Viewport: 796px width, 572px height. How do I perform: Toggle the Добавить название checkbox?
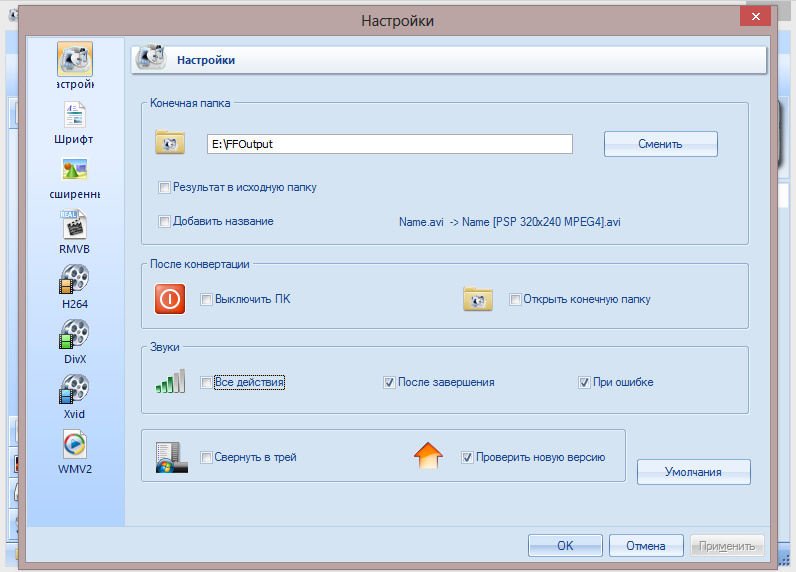pyautogui.click(x=165, y=221)
